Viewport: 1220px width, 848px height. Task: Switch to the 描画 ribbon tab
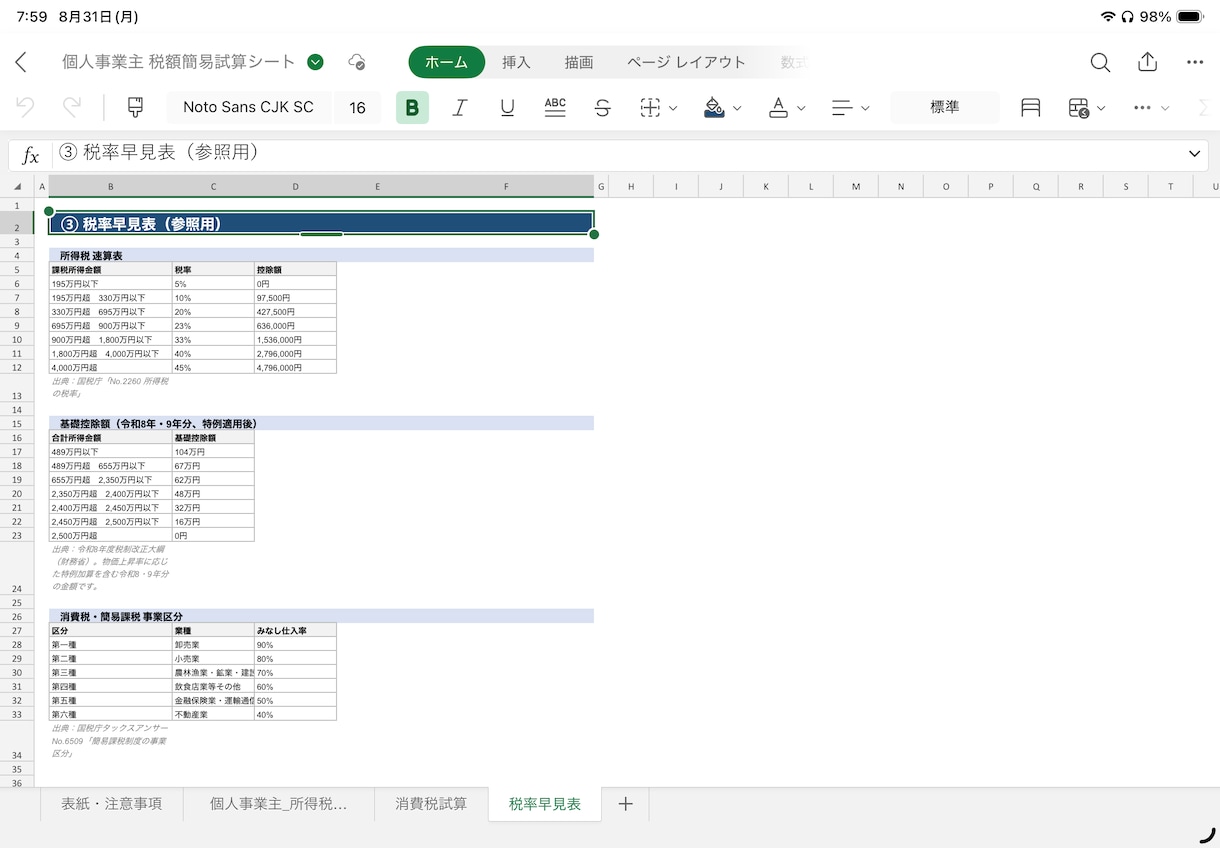click(x=579, y=62)
